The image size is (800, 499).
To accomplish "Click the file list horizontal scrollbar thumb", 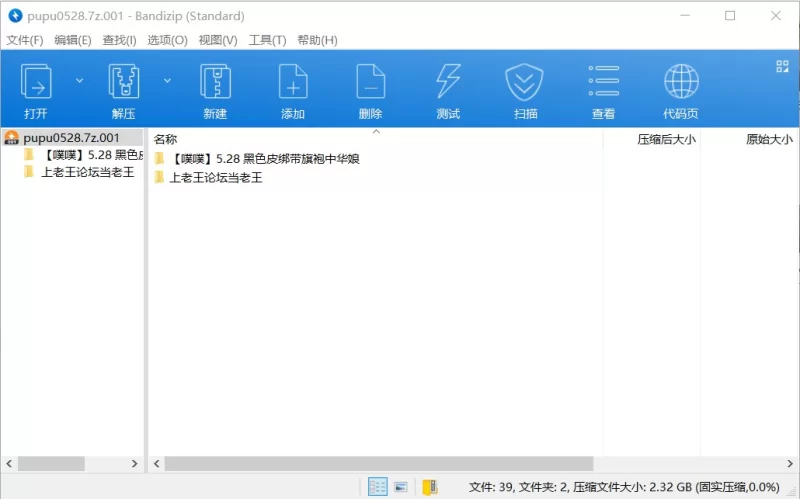I will [x=379, y=464].
